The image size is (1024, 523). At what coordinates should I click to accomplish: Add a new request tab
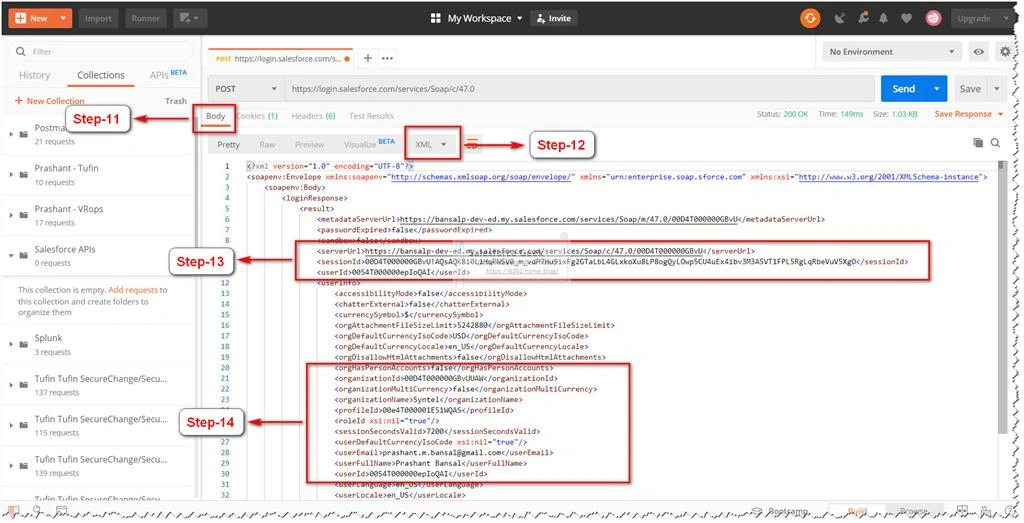pos(368,58)
